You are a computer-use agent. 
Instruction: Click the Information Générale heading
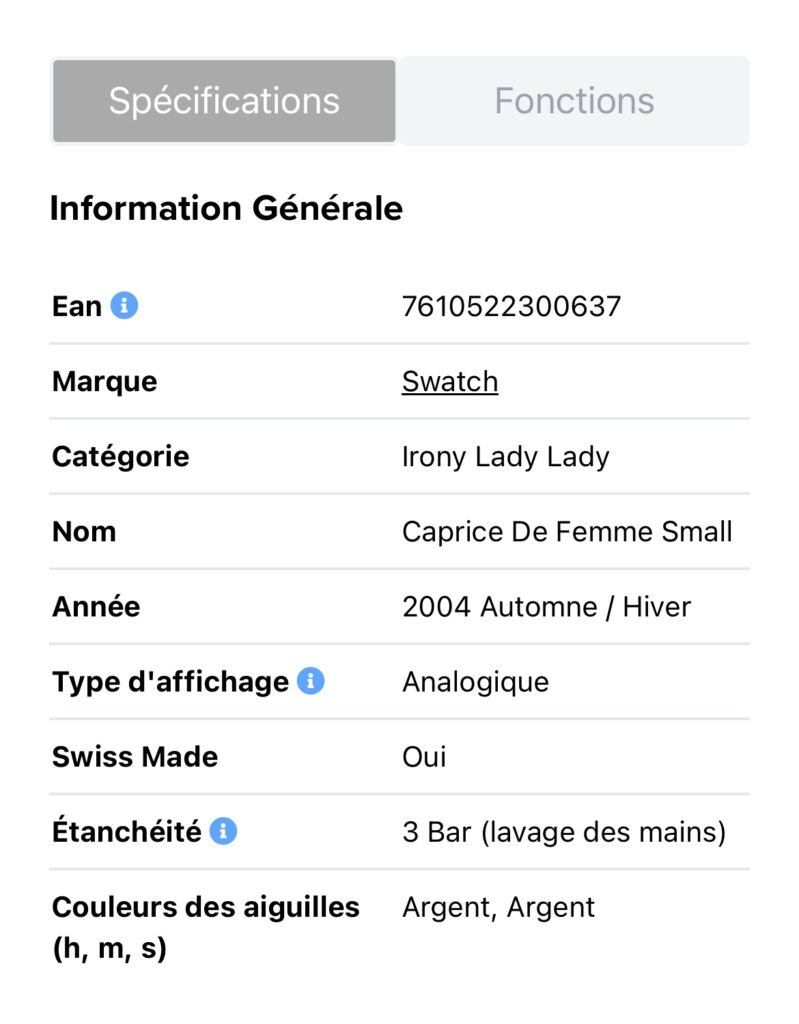226,208
